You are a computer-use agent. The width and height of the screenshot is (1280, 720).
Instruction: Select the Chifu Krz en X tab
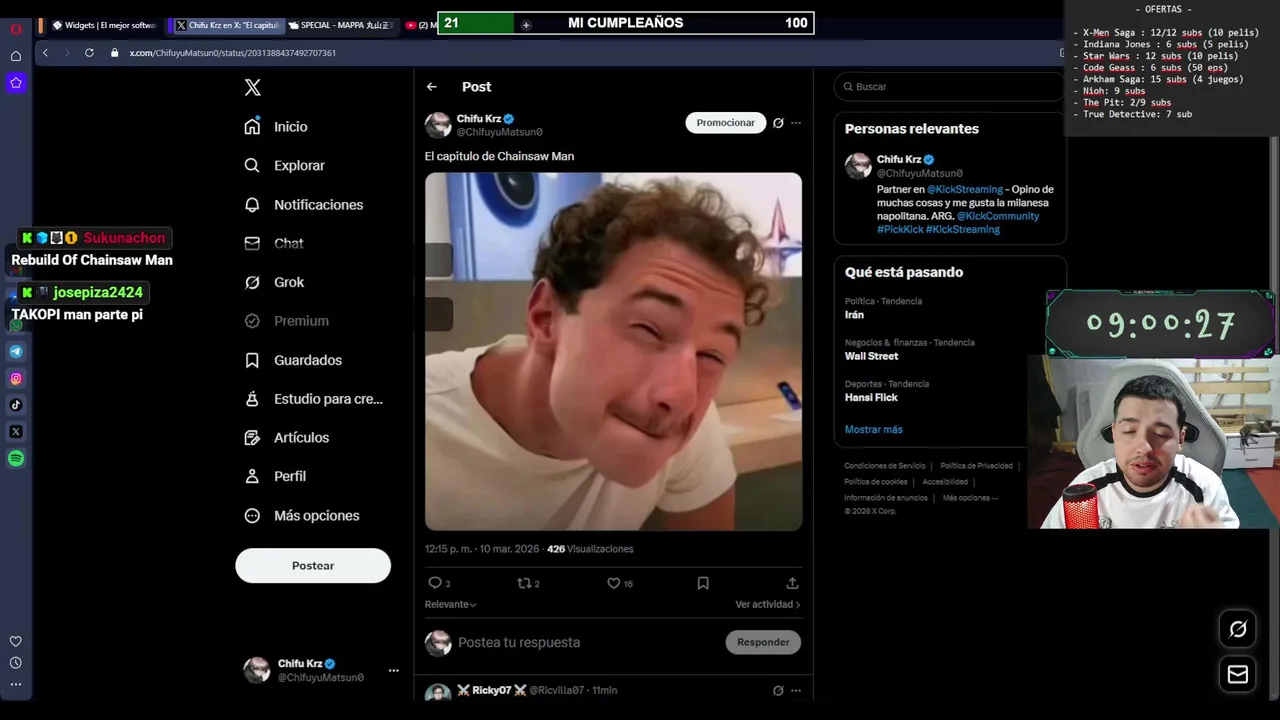point(227,26)
